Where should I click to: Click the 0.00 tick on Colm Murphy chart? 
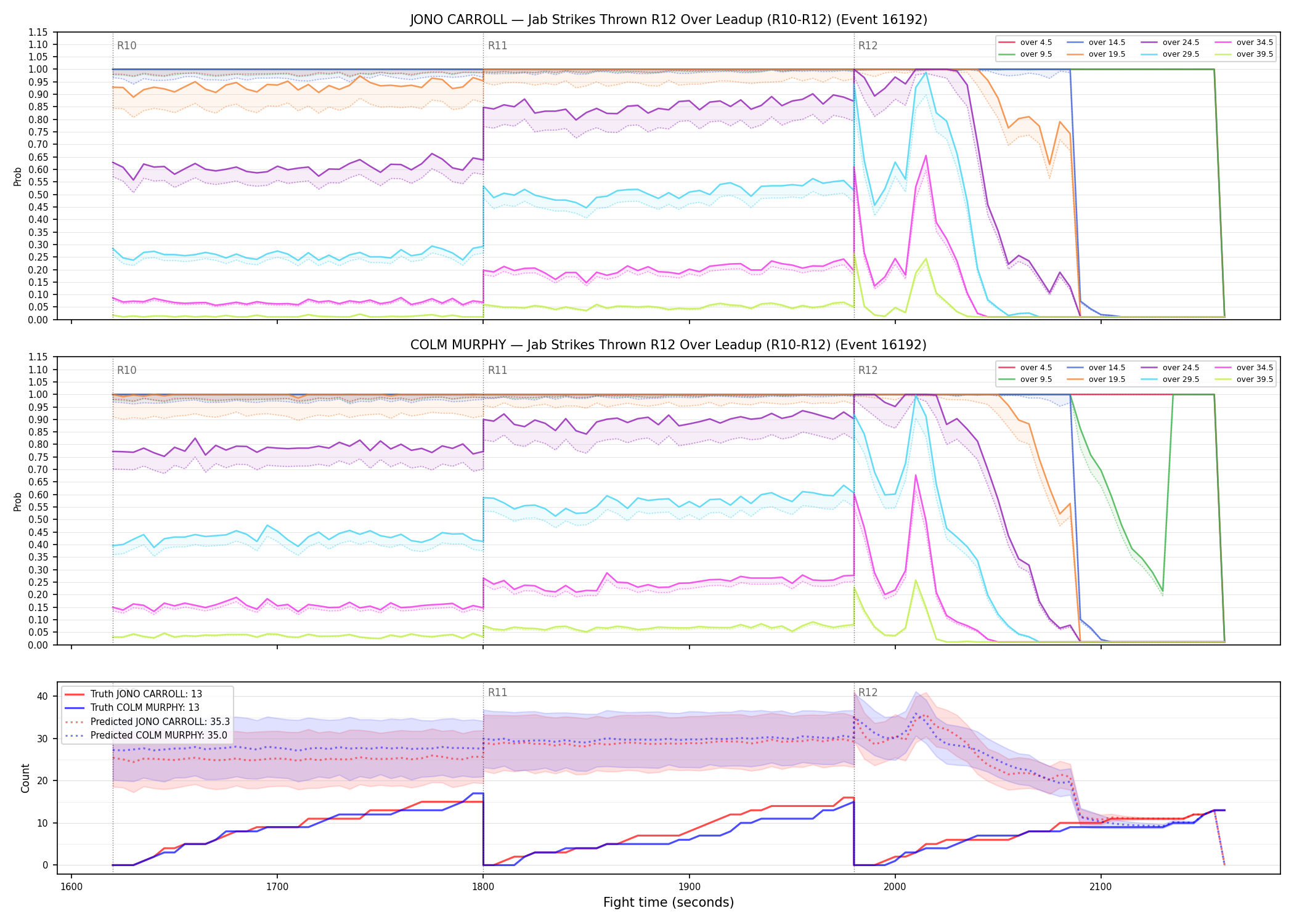[38, 645]
